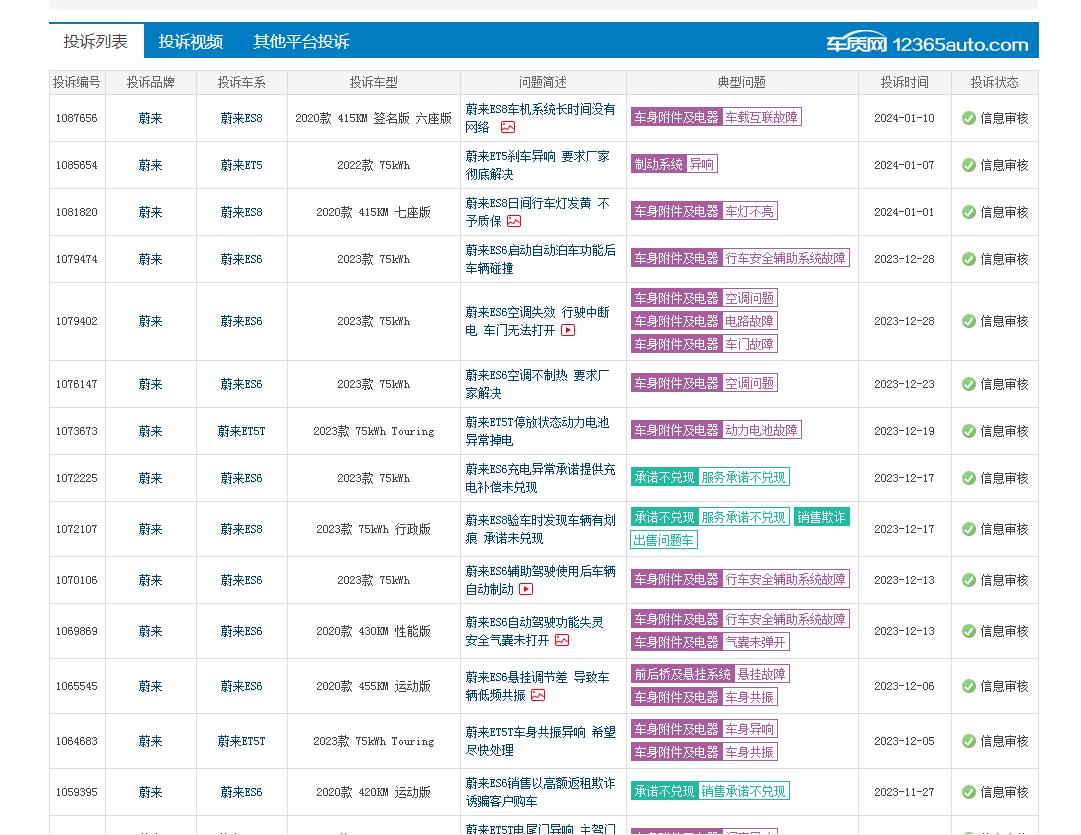
Task: Open image icon for ES6悬挂调节差 complaint
Action: coord(538,695)
